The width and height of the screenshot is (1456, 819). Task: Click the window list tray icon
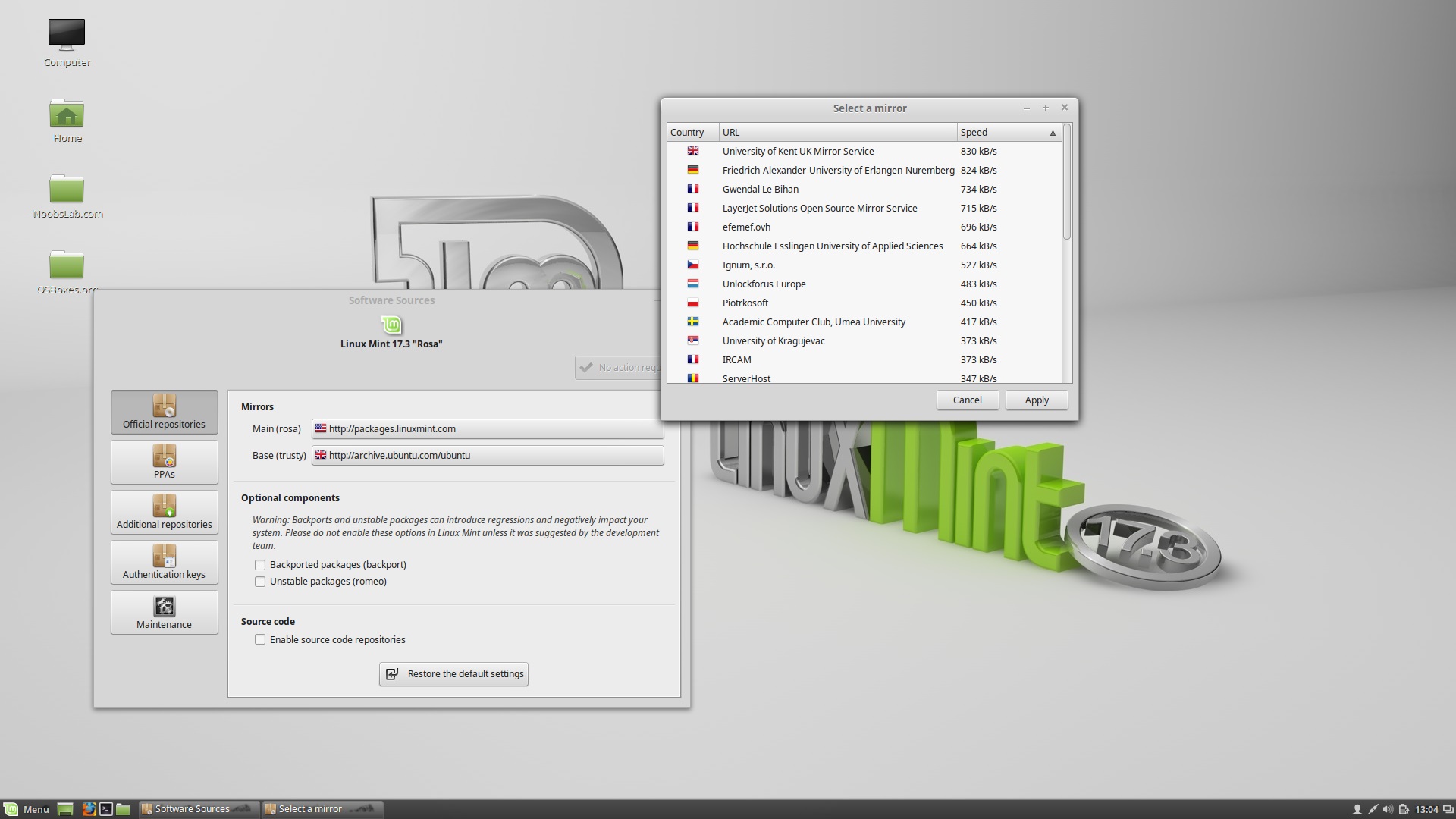(x=1448, y=809)
